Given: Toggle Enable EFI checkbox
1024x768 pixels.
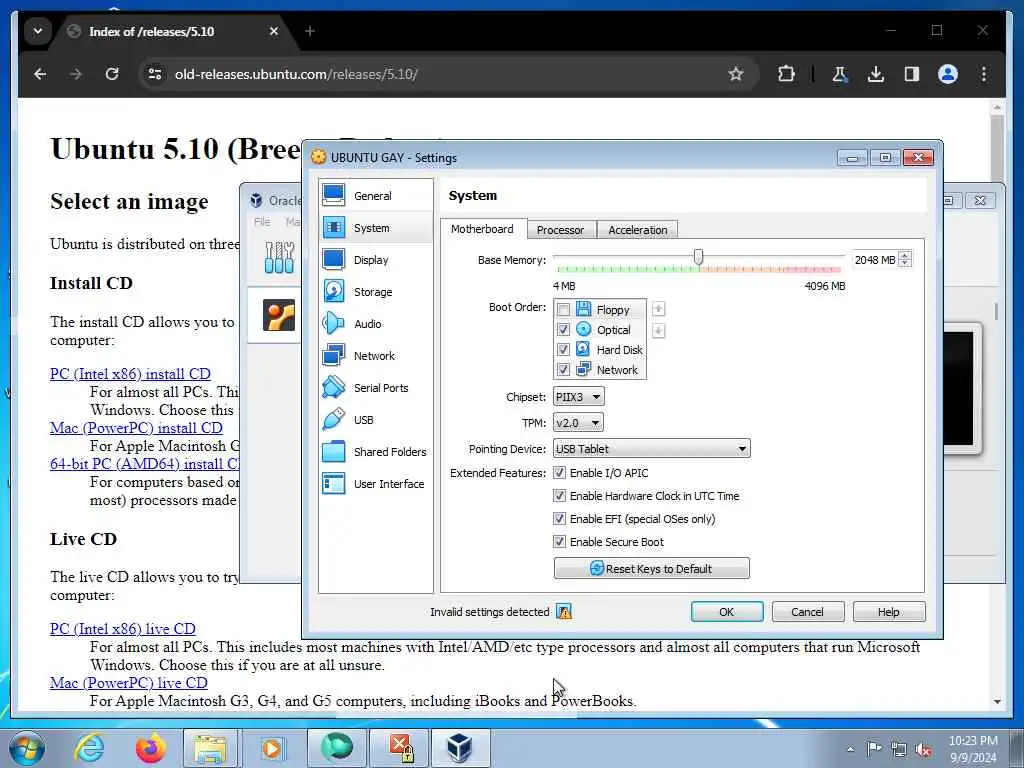Looking at the screenshot, I should 559,519.
